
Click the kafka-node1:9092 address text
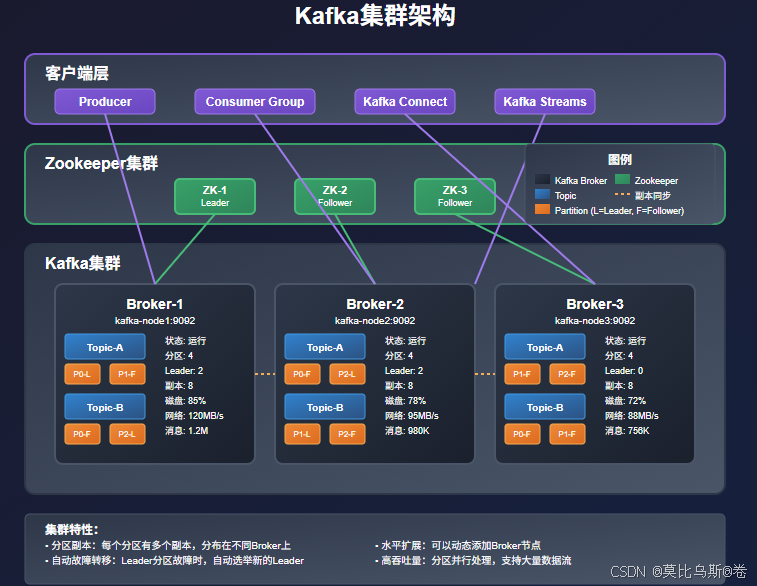click(x=155, y=321)
